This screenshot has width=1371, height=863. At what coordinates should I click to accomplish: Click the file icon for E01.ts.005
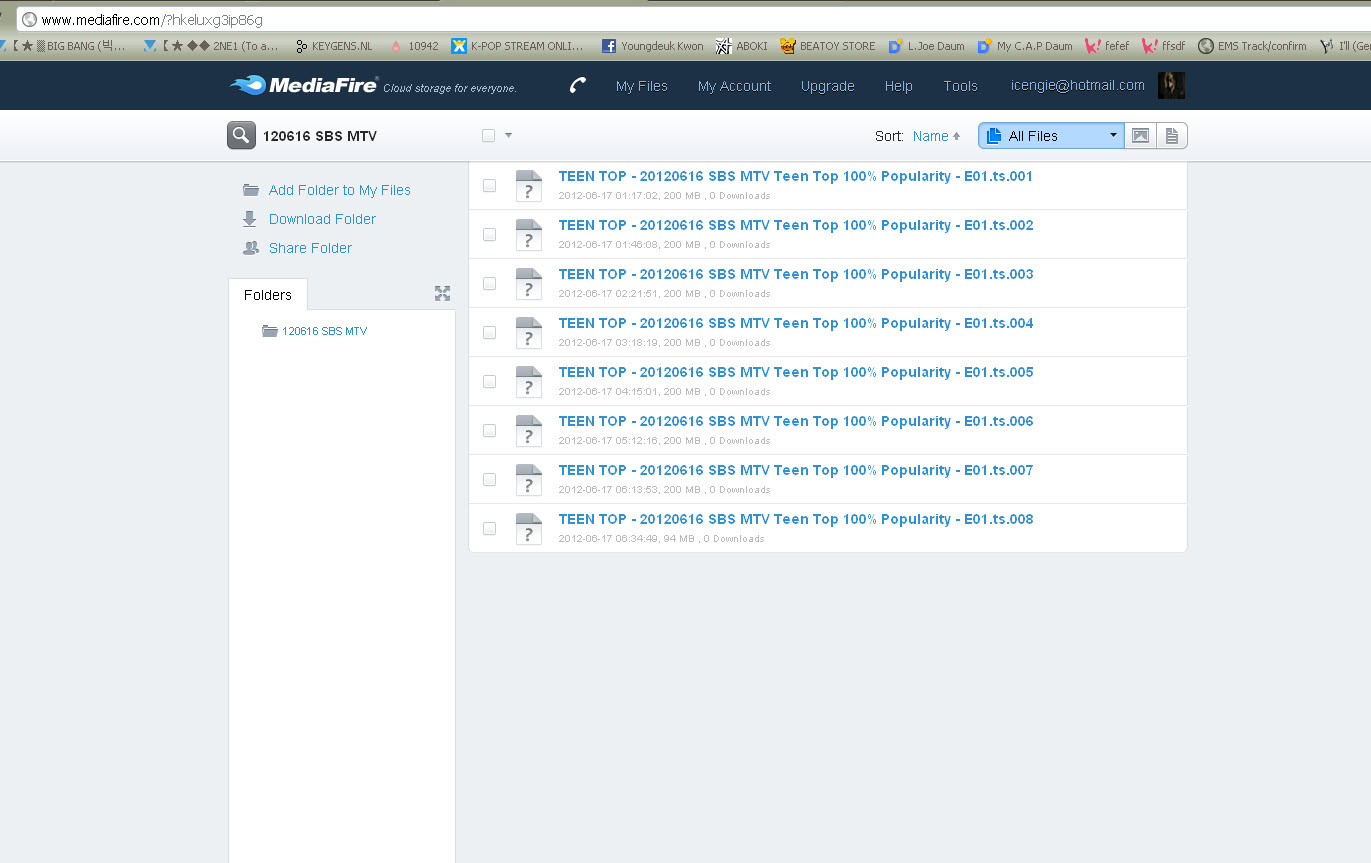[x=528, y=381]
